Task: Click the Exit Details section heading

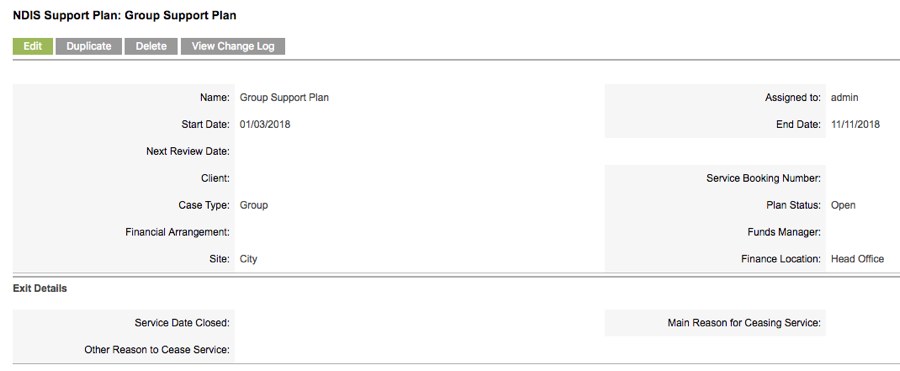Action: coord(40,288)
